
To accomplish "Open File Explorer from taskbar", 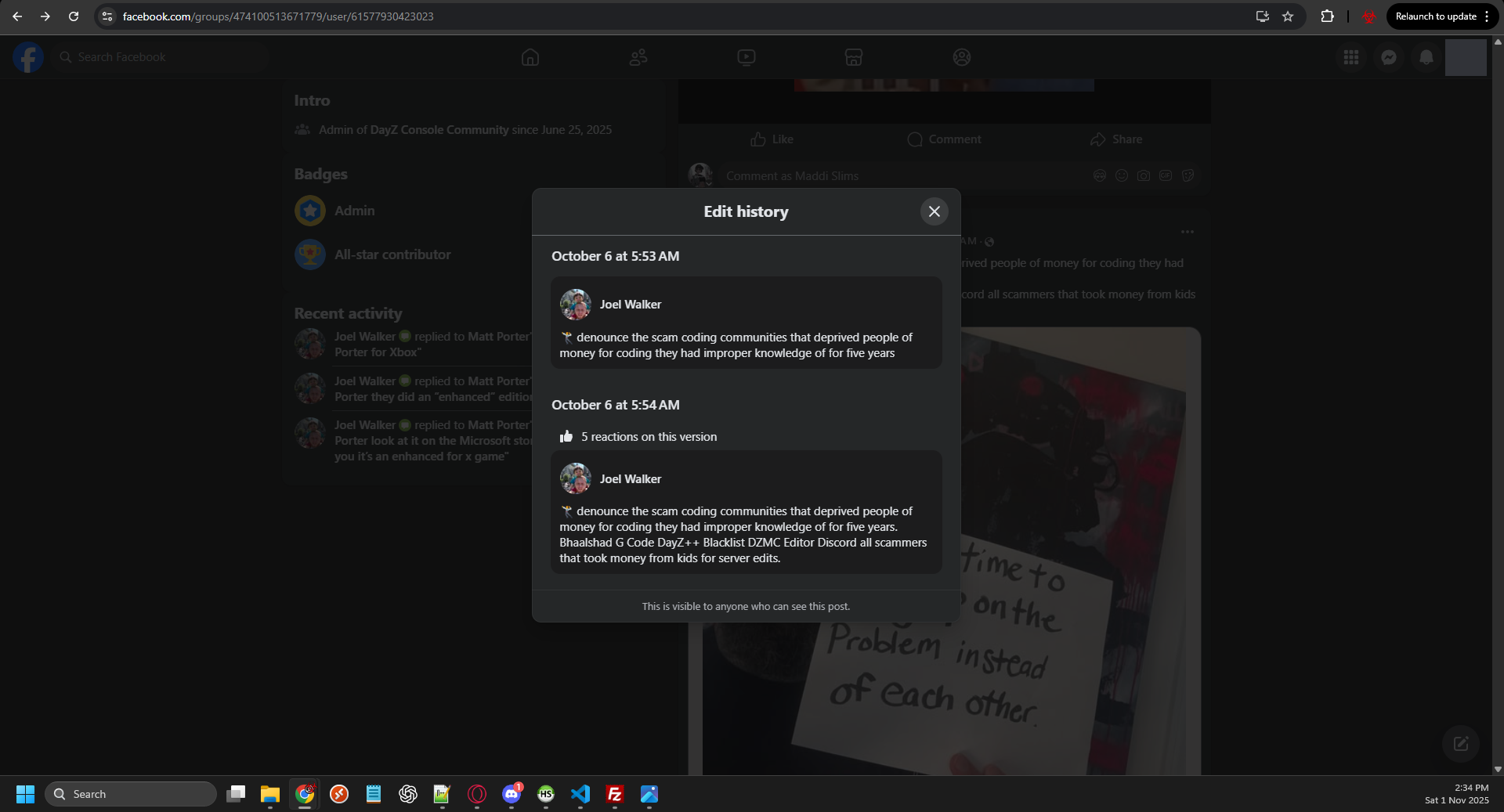I will click(x=270, y=794).
